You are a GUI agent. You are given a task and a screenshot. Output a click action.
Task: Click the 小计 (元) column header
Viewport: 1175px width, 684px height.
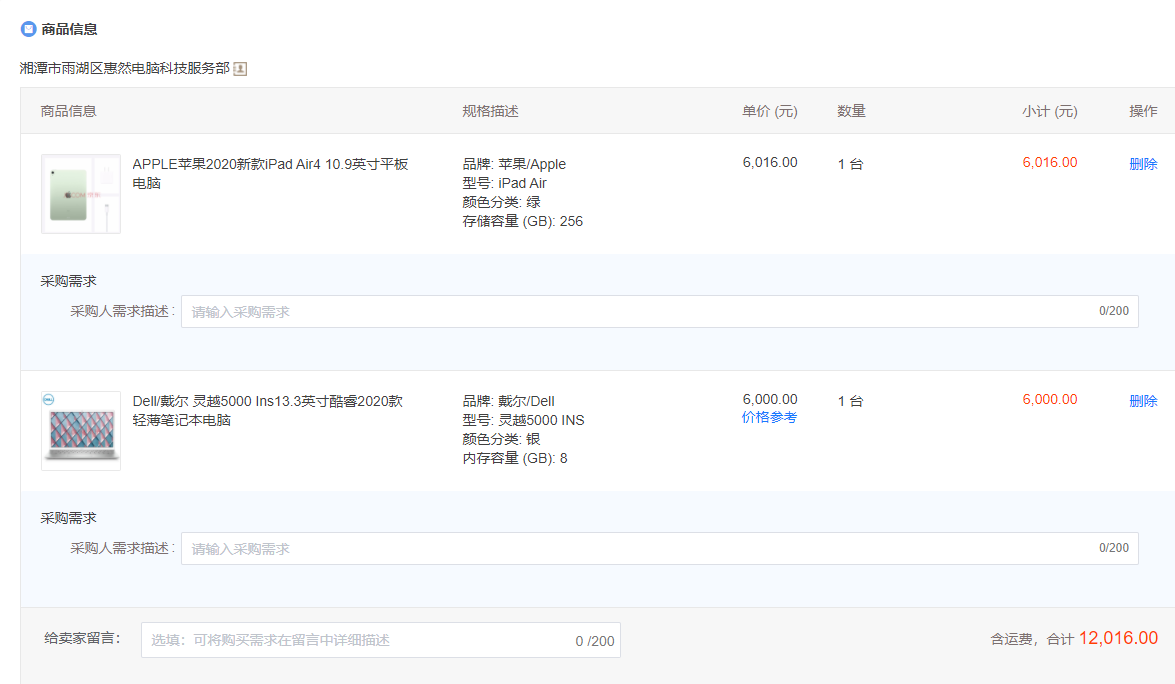pyautogui.click(x=1050, y=112)
